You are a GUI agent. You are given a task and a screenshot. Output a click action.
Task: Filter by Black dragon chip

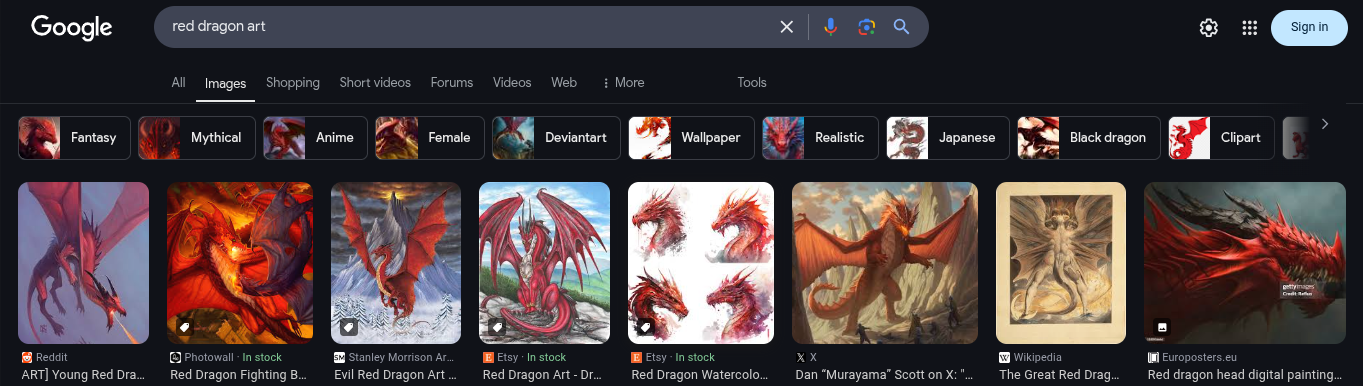coord(1089,138)
